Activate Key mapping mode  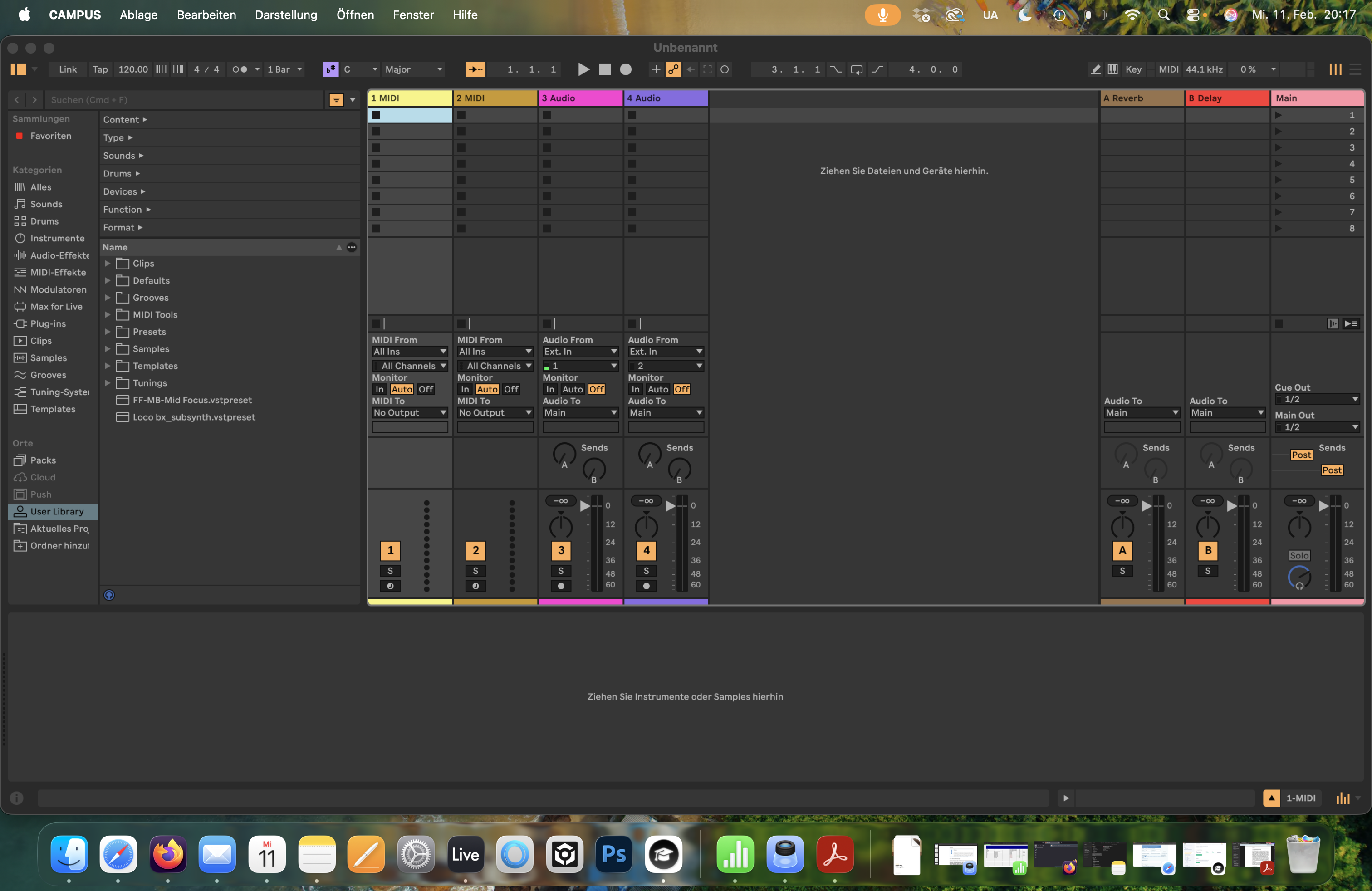coord(1133,69)
